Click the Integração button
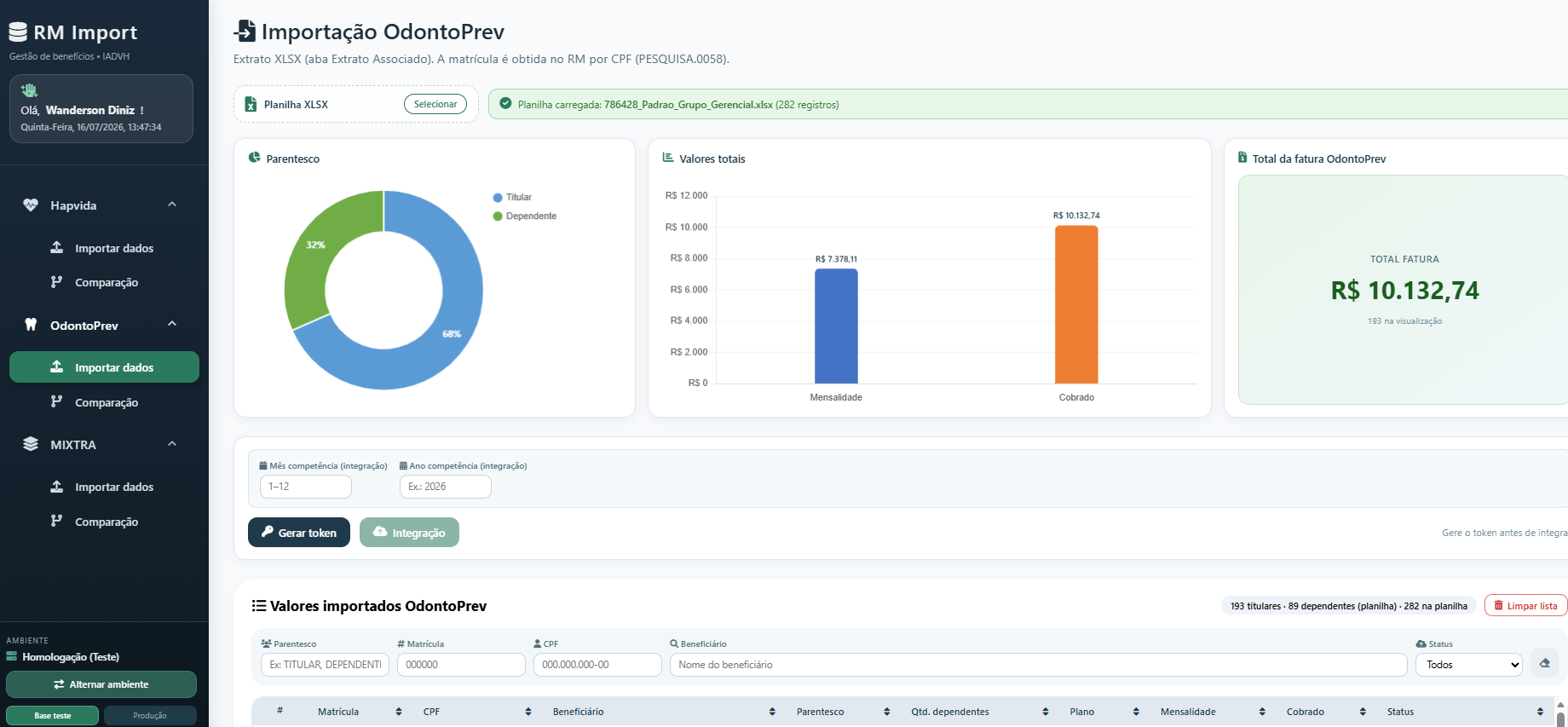This screenshot has width=1568, height=727. point(409,533)
